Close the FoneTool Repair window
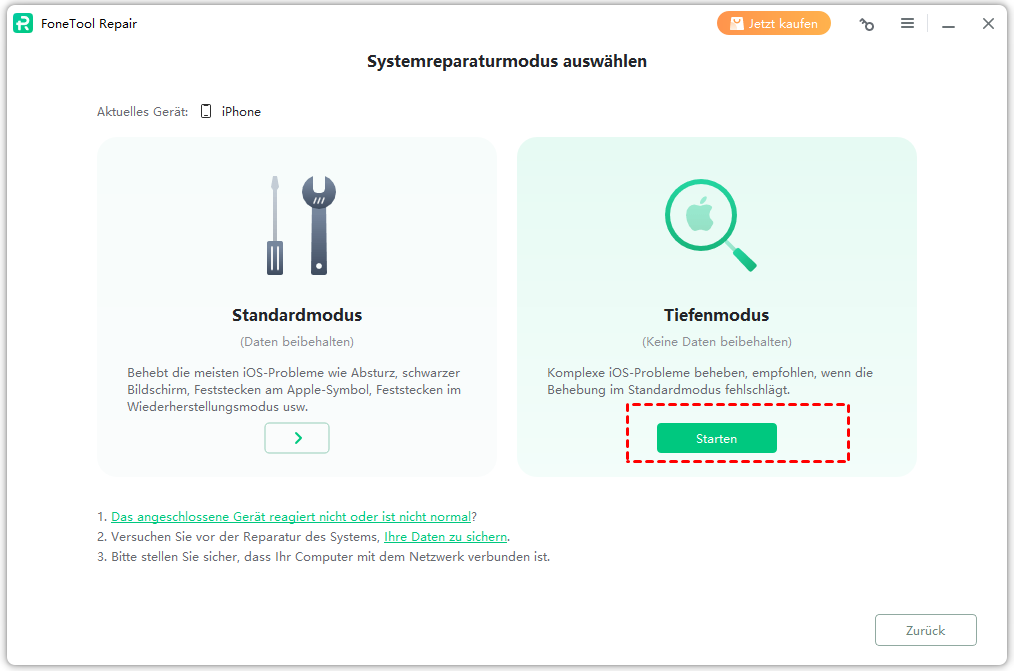The height and width of the screenshot is (671, 1014). pos(988,23)
